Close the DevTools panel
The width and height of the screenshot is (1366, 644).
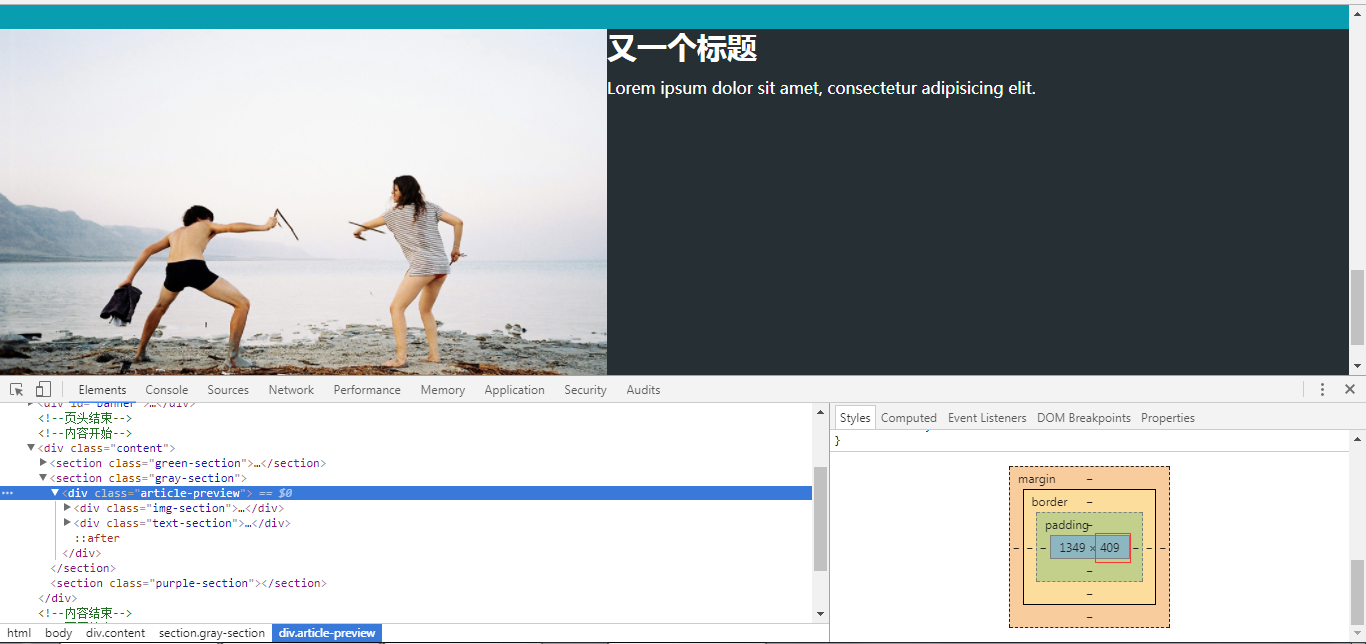(x=1349, y=390)
